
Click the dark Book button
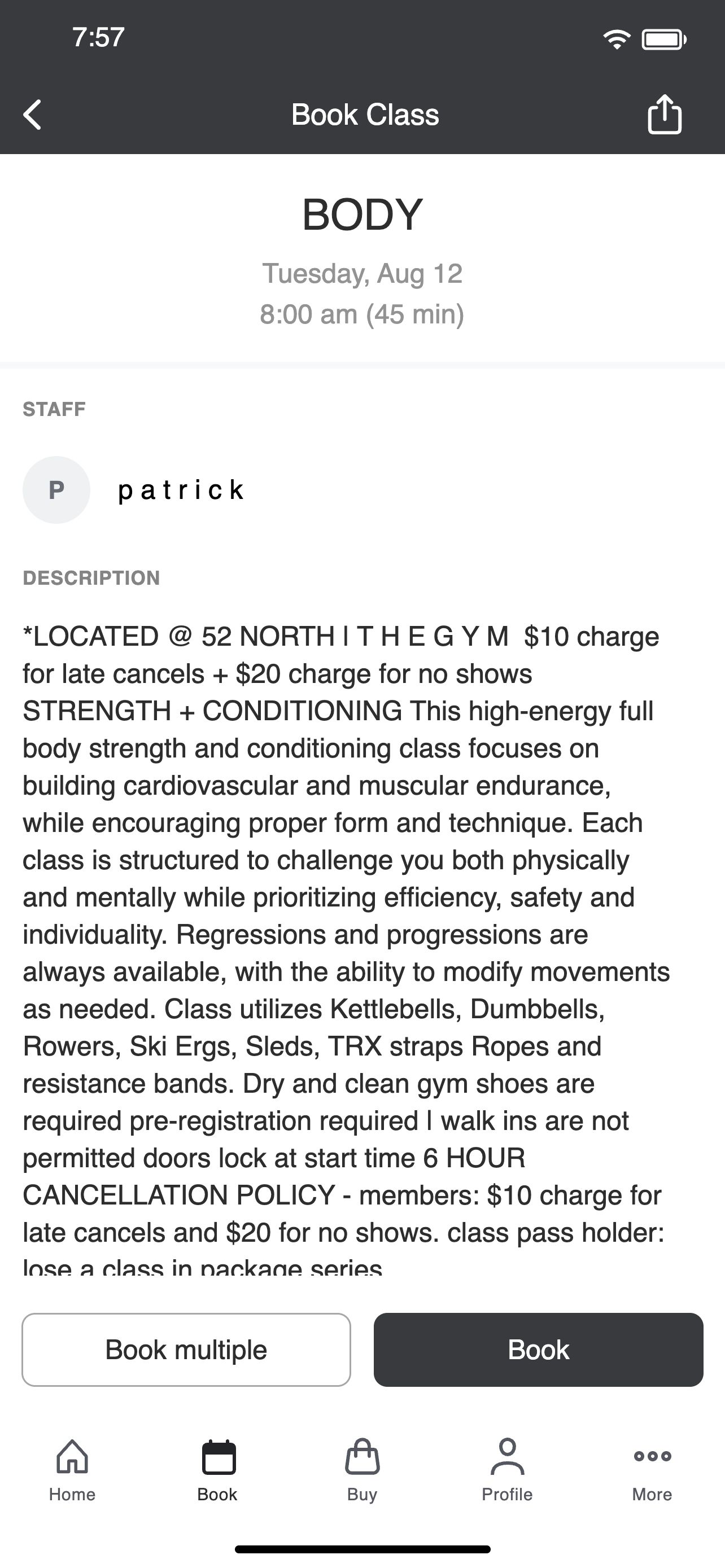[x=538, y=1350]
